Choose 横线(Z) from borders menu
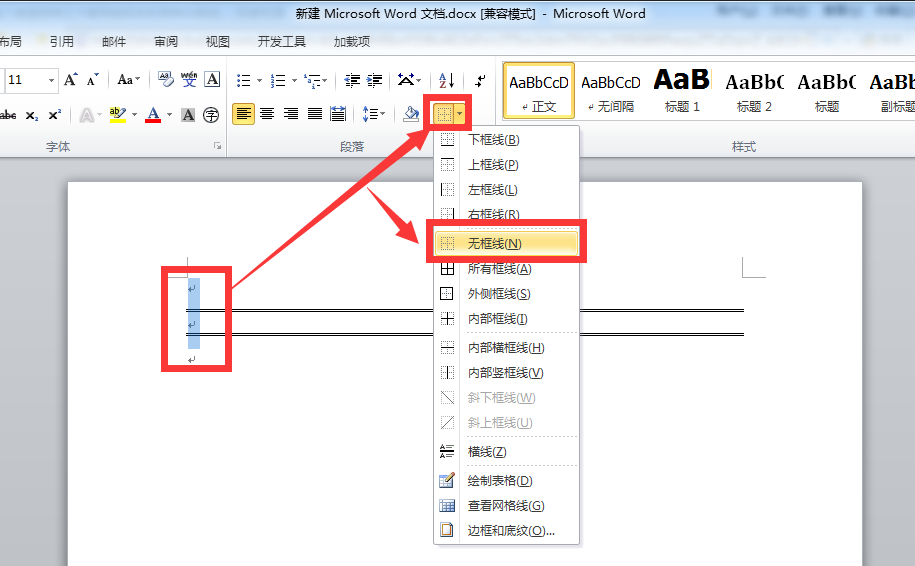This screenshot has width=915, height=566. 507,452
